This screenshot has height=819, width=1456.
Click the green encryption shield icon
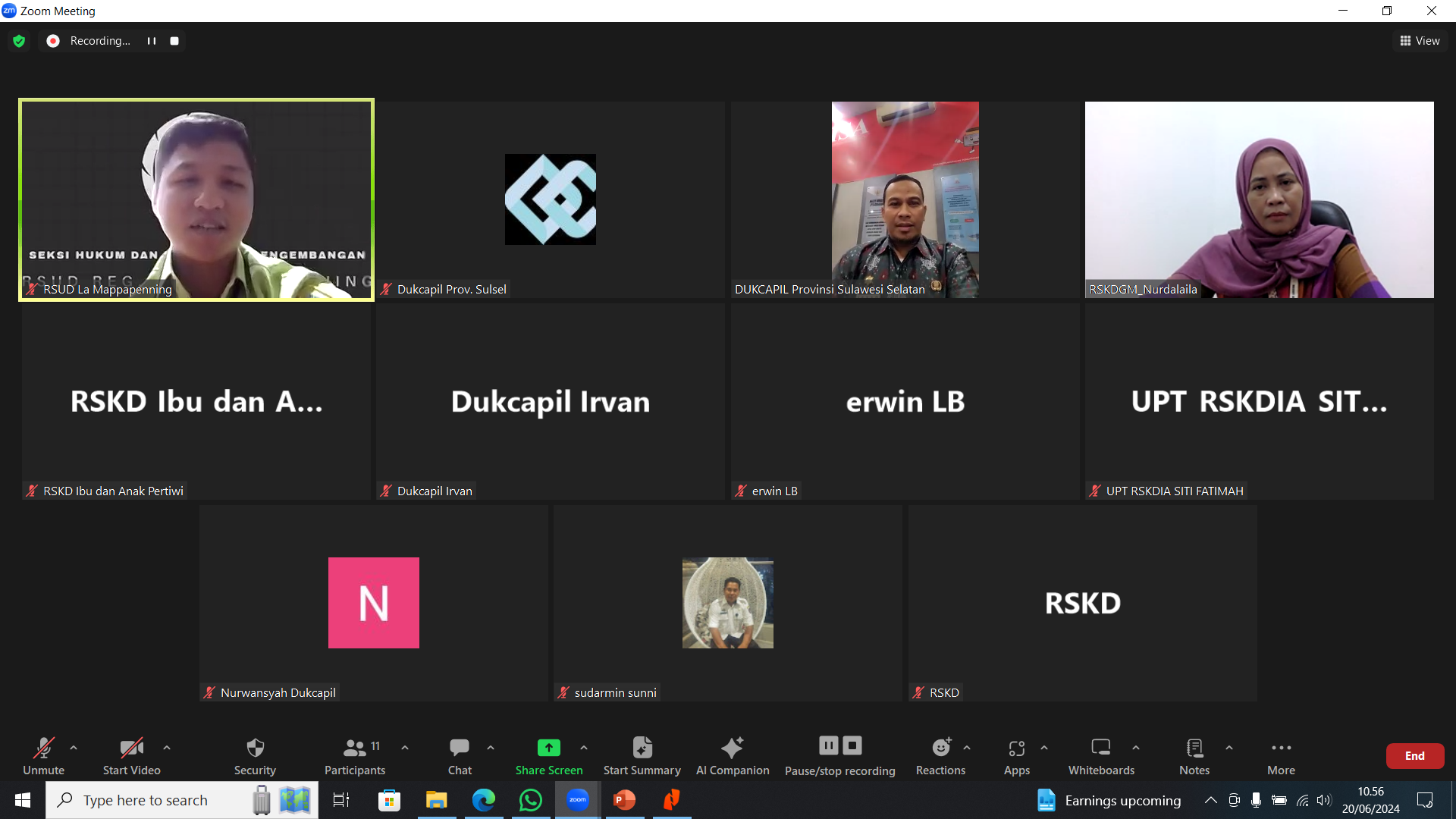point(19,41)
